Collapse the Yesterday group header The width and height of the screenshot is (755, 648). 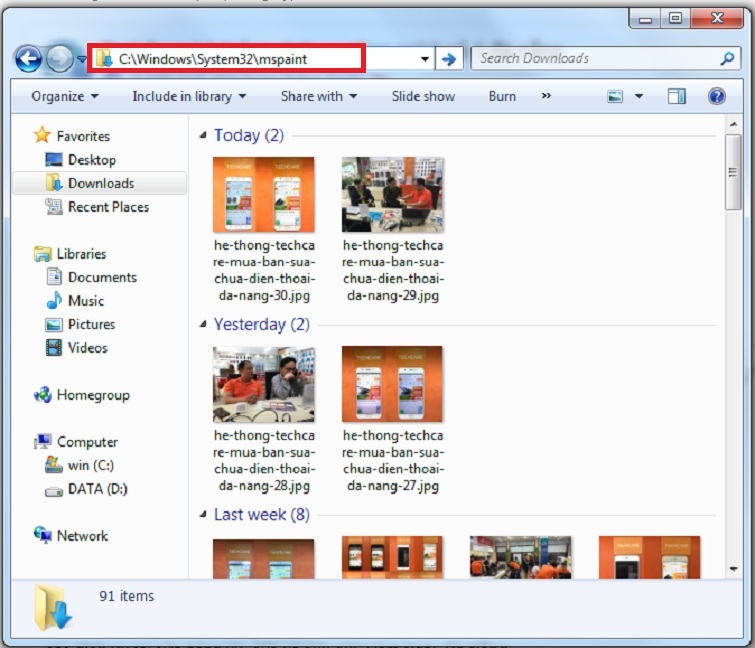point(204,325)
